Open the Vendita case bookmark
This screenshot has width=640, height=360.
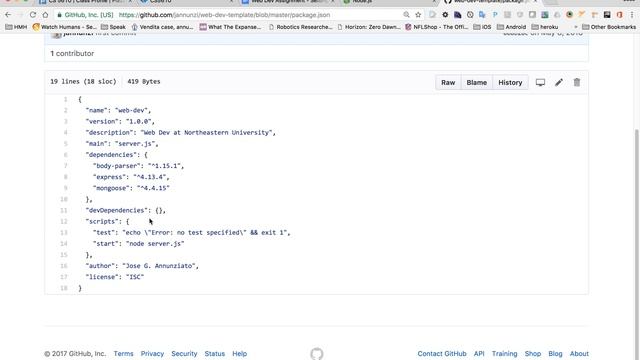click(x=162, y=27)
